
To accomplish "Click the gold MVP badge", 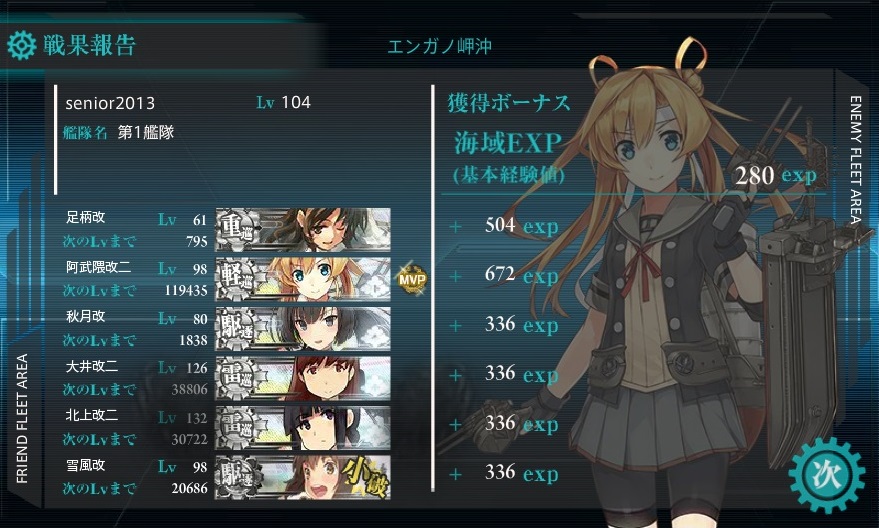I will coord(412,279).
